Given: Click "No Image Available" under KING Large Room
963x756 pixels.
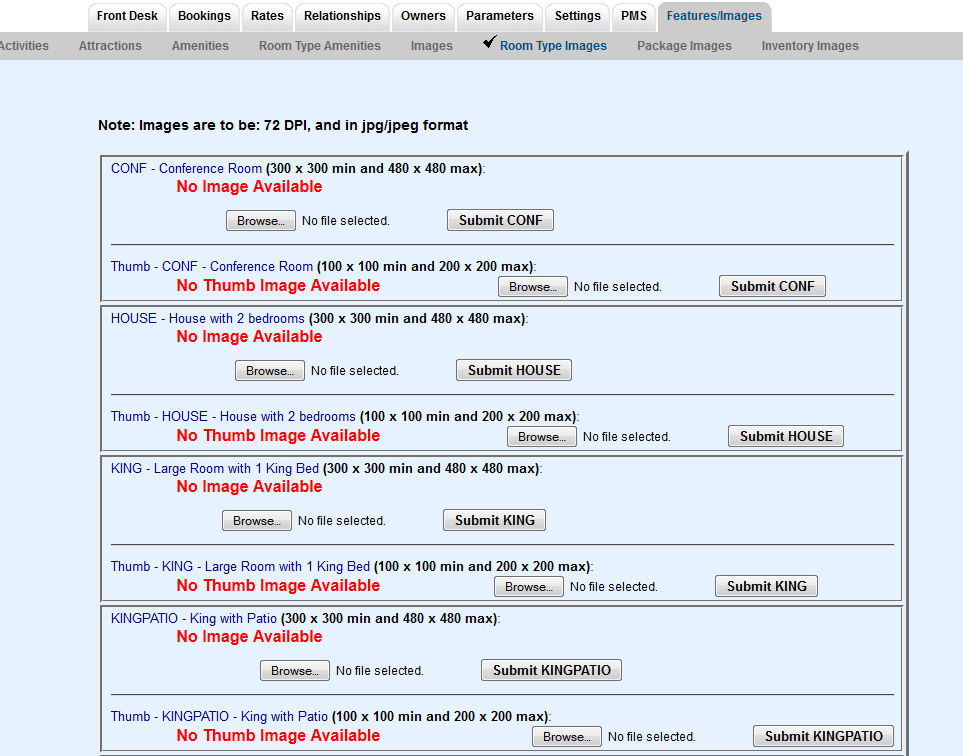Looking at the screenshot, I should click(249, 486).
